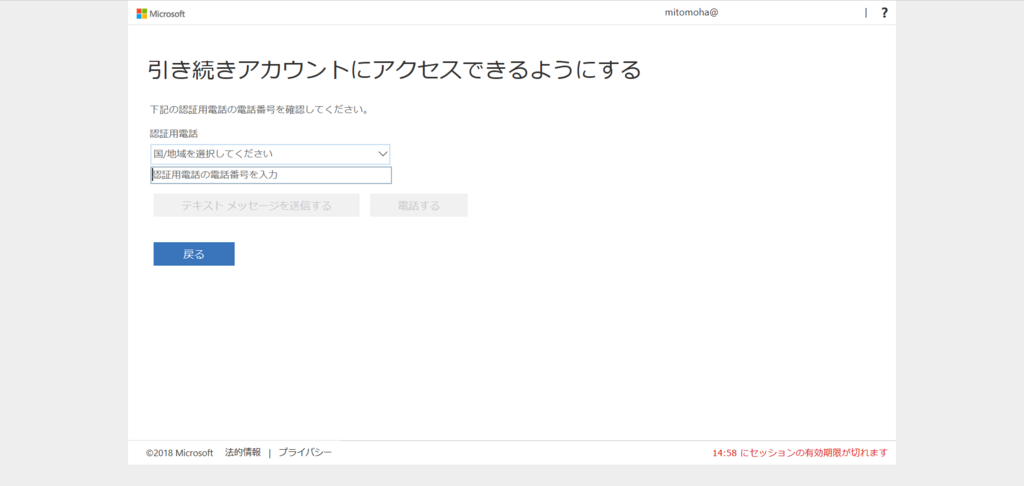Click the Microsoft logo in the header
The width and height of the screenshot is (1024, 486).
(x=161, y=13)
